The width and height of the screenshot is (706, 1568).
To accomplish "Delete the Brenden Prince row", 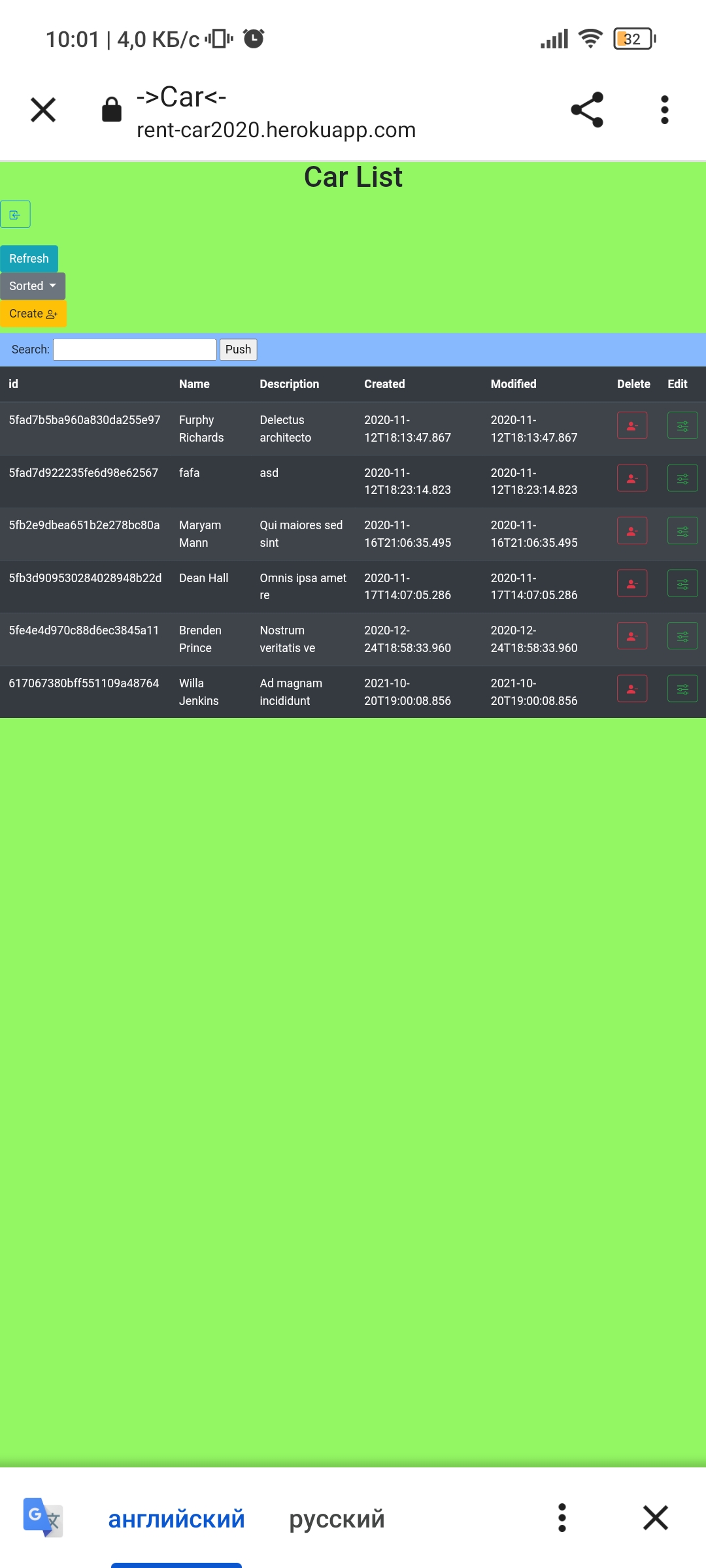I will tap(632, 636).
